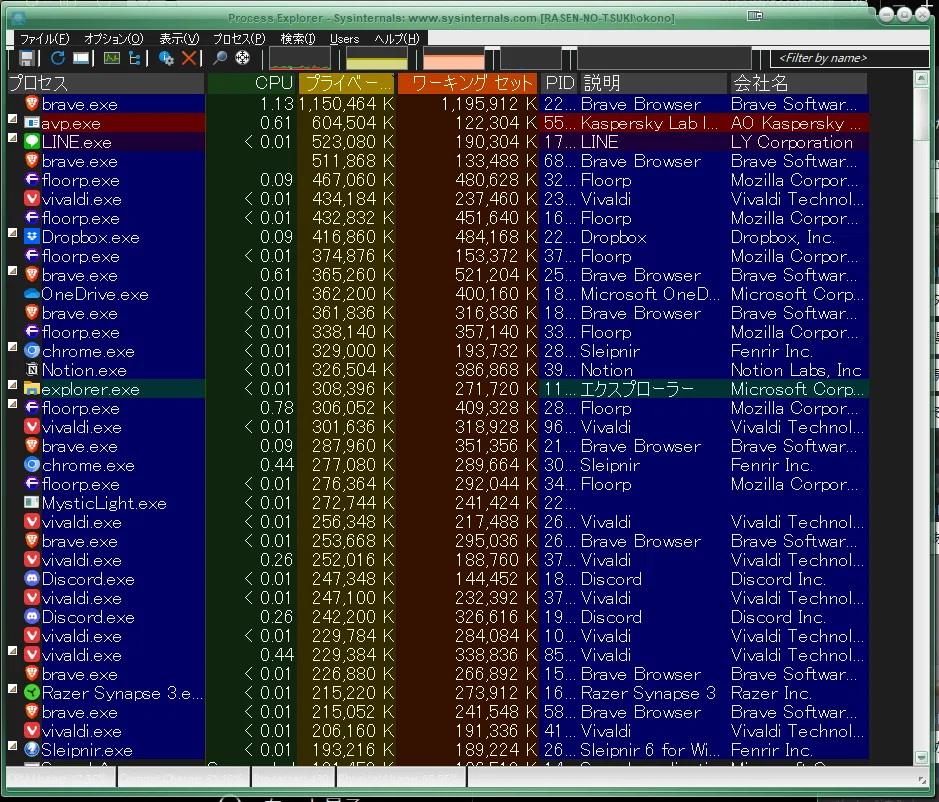The height and width of the screenshot is (802, 939).
Task: Toggle the process tree view toolbar icon
Action: point(135,58)
